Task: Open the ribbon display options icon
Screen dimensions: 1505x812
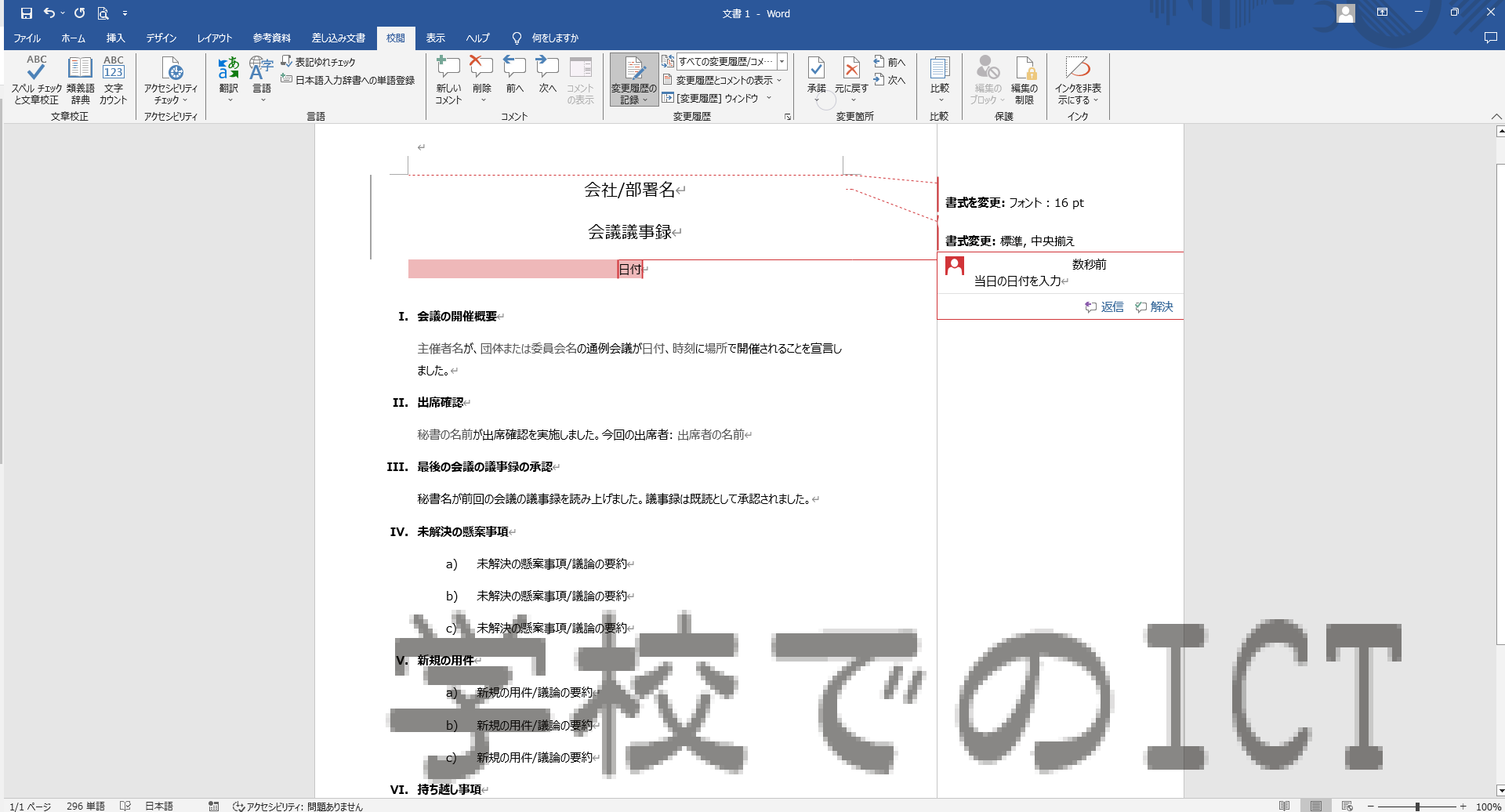Action: click(x=1382, y=13)
